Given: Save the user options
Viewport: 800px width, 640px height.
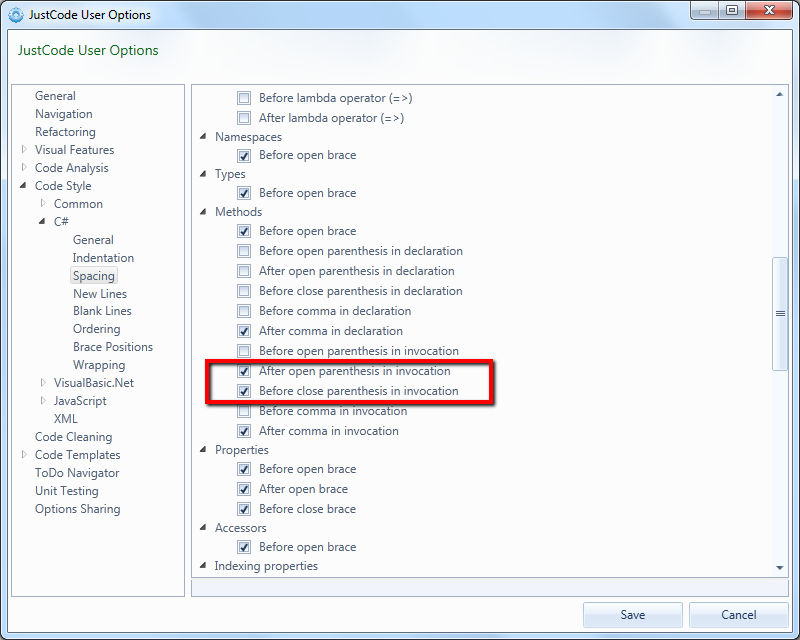Looking at the screenshot, I should (x=633, y=615).
